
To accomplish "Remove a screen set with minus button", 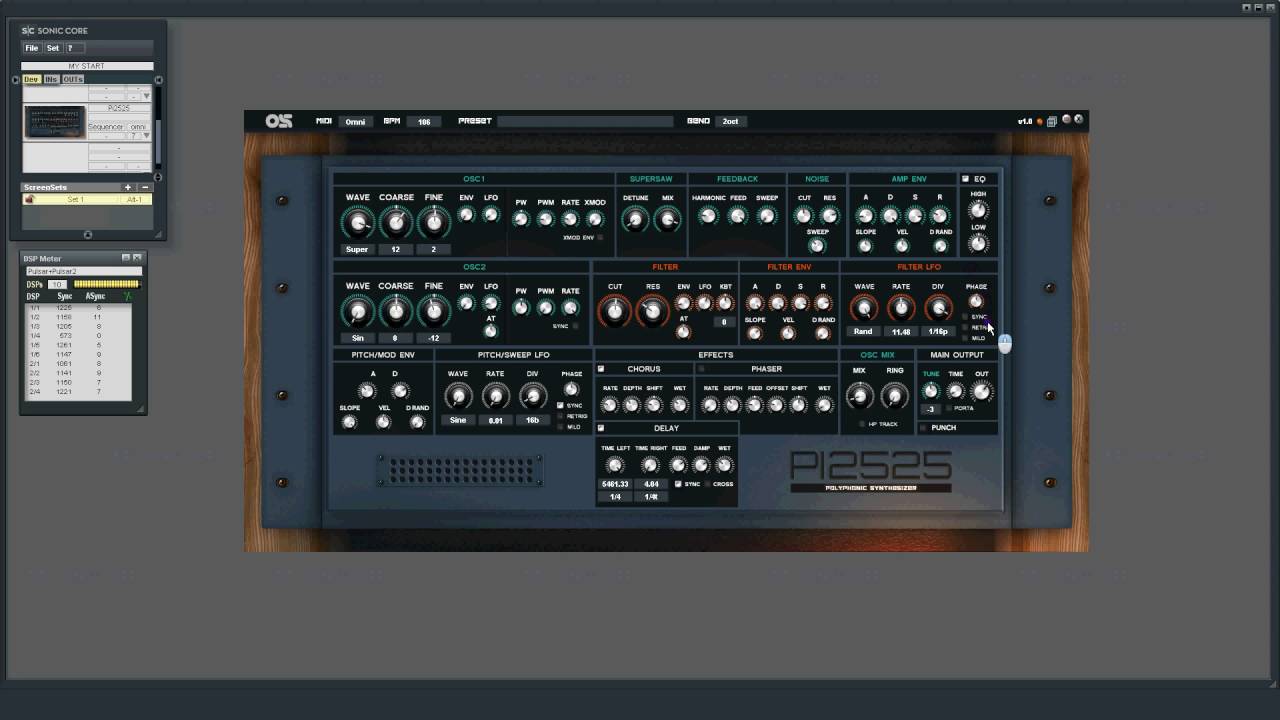I will [x=145, y=187].
